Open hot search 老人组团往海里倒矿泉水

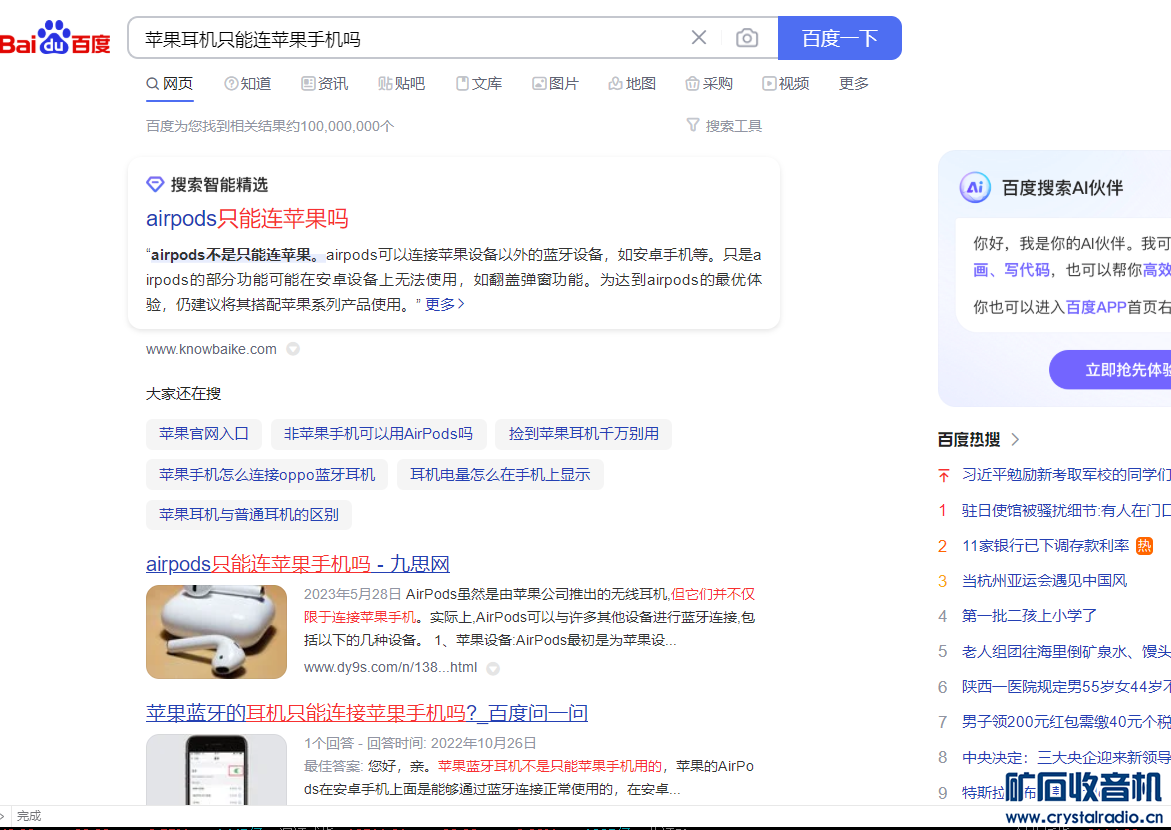pos(1066,651)
